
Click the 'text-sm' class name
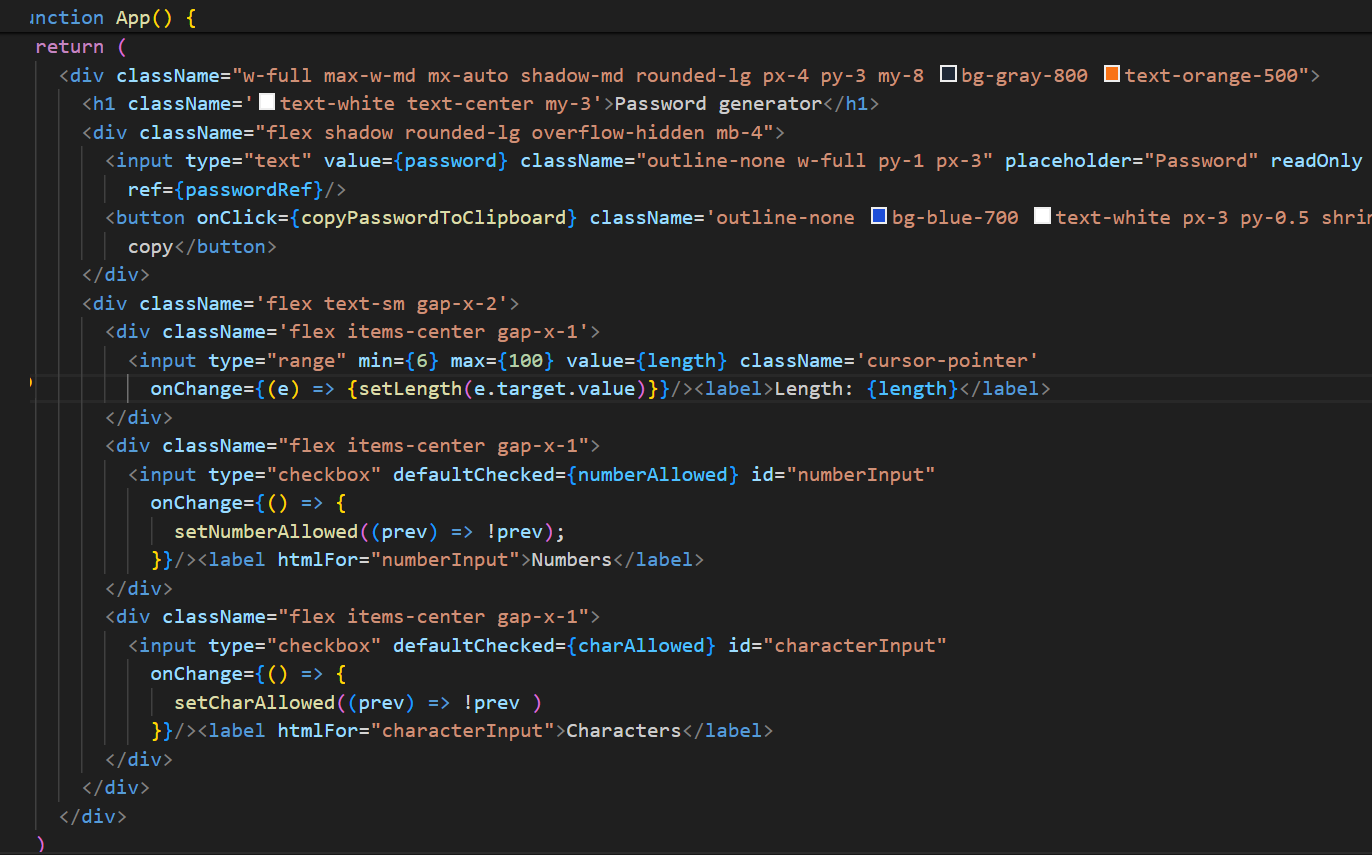pyautogui.click(x=364, y=303)
